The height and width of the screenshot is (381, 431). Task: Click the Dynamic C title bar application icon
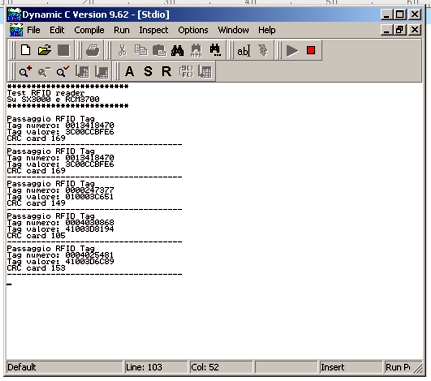[x=14, y=15]
